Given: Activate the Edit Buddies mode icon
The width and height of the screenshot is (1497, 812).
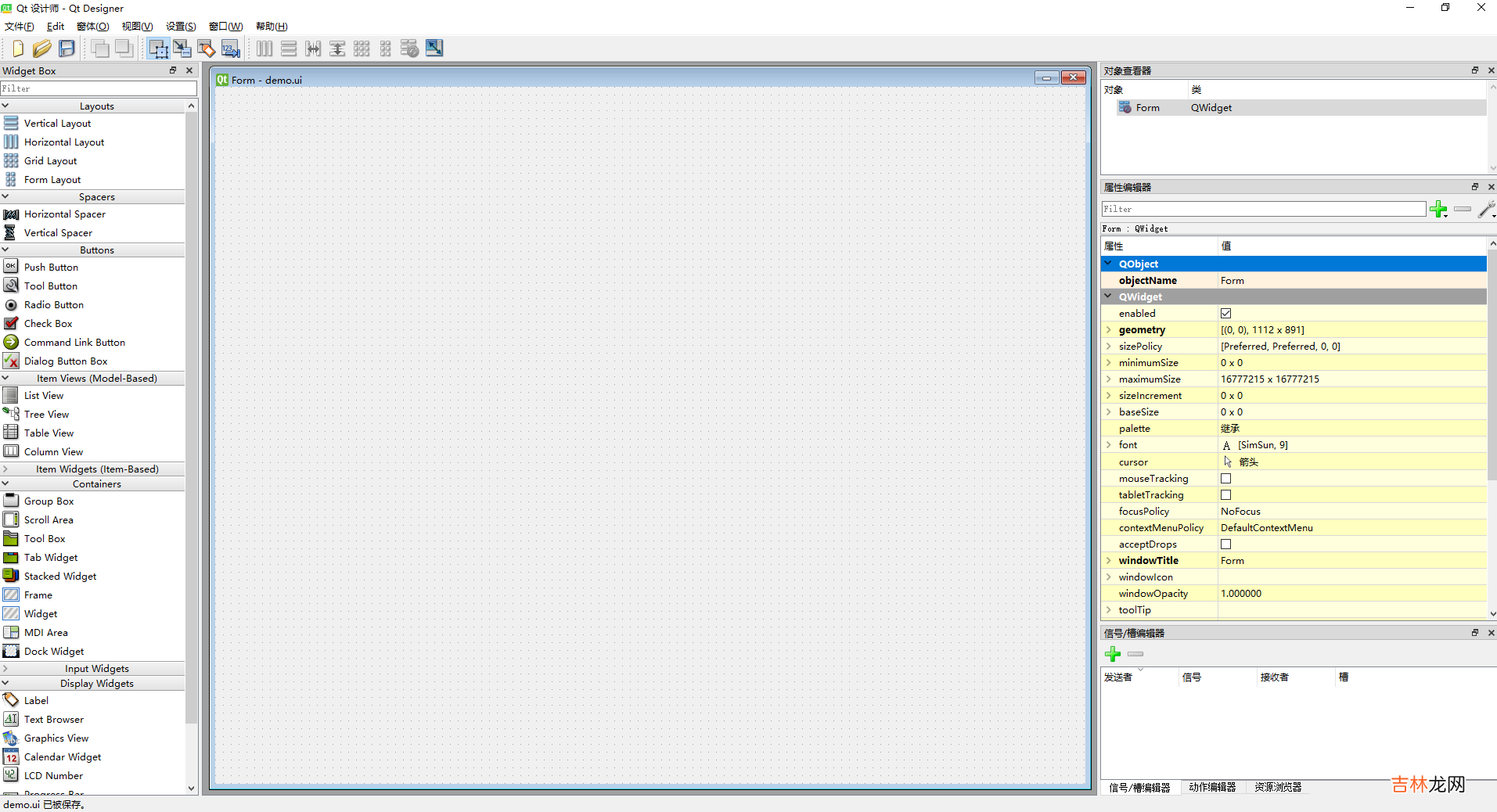Looking at the screenshot, I should [x=207, y=49].
